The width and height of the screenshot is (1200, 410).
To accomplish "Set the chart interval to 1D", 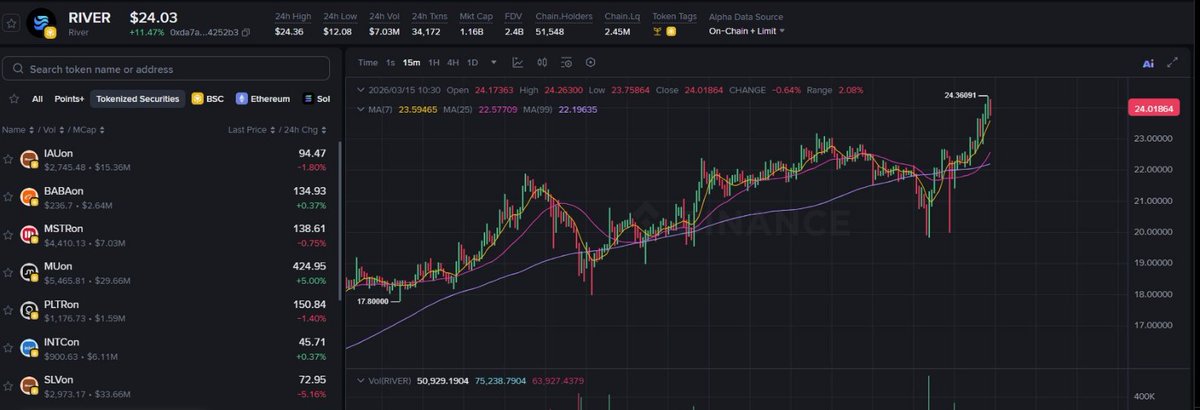I will pyautogui.click(x=473, y=63).
